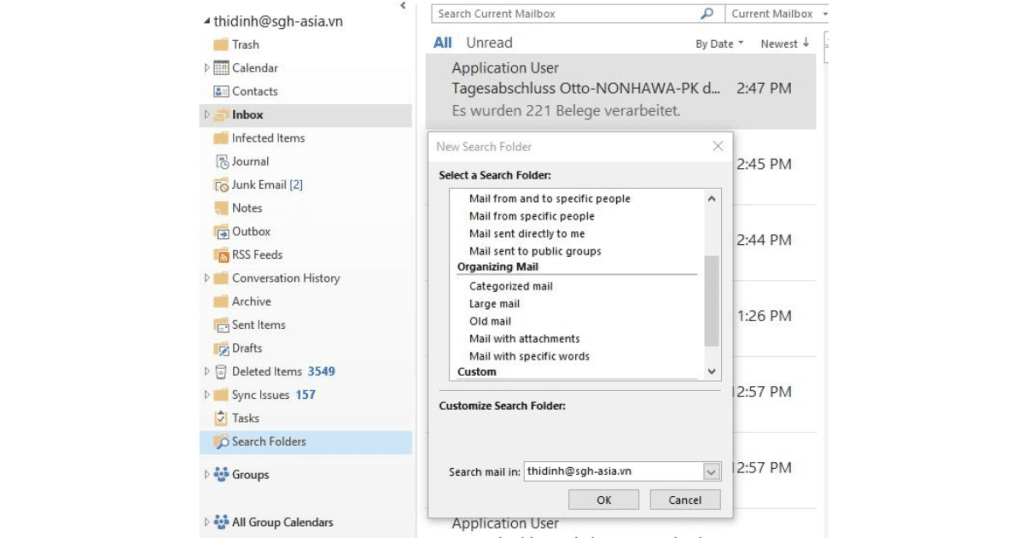Open the Tagesabschluss Otto-NONHAWA-PK email

[620, 91]
